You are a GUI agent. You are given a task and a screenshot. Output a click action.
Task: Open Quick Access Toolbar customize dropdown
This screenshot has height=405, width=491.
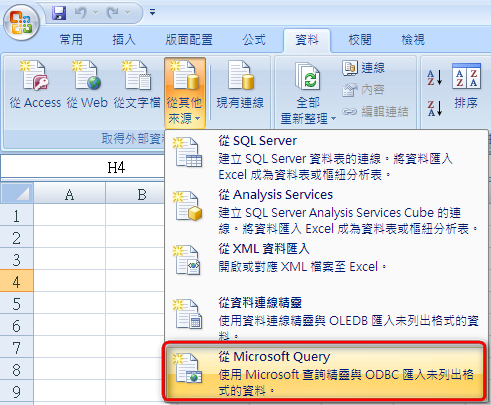pos(152,13)
